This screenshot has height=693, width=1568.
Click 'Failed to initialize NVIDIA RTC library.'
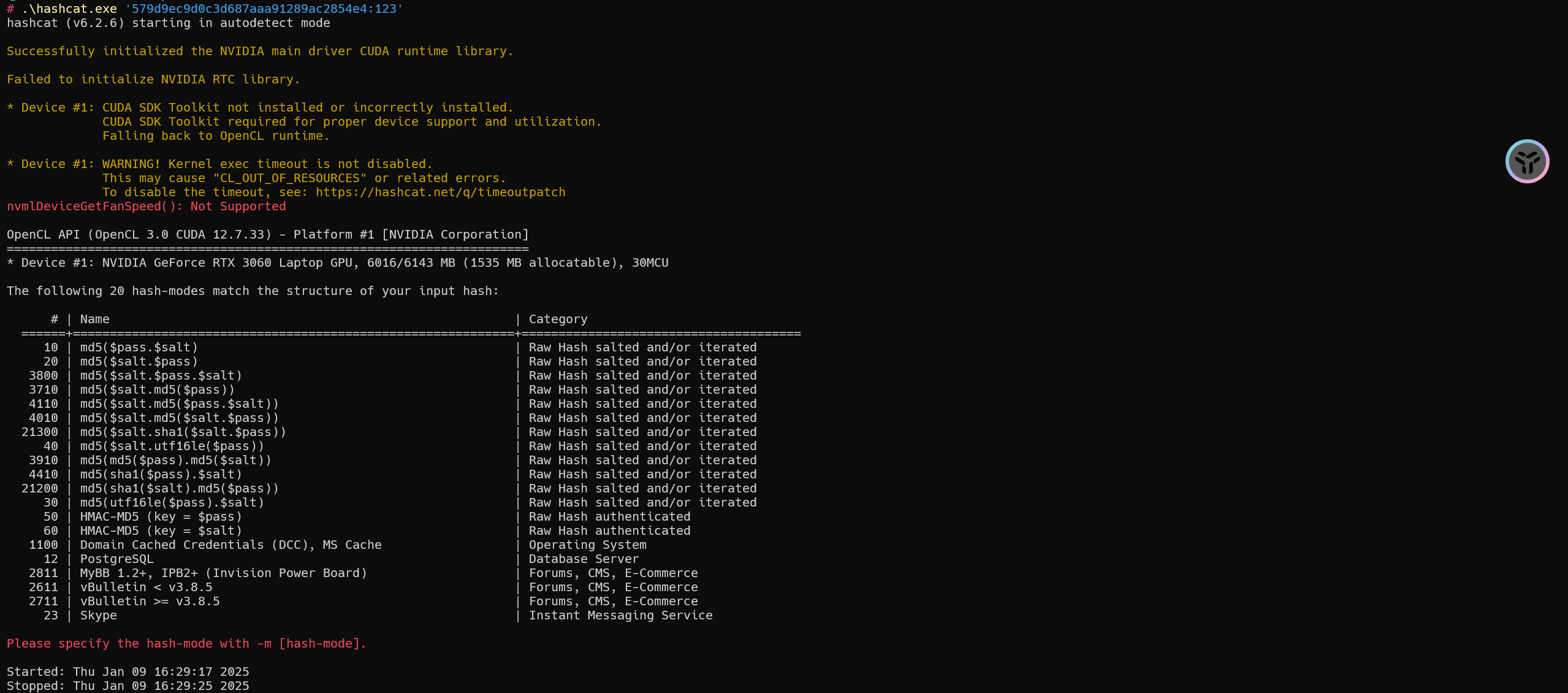tap(153, 80)
